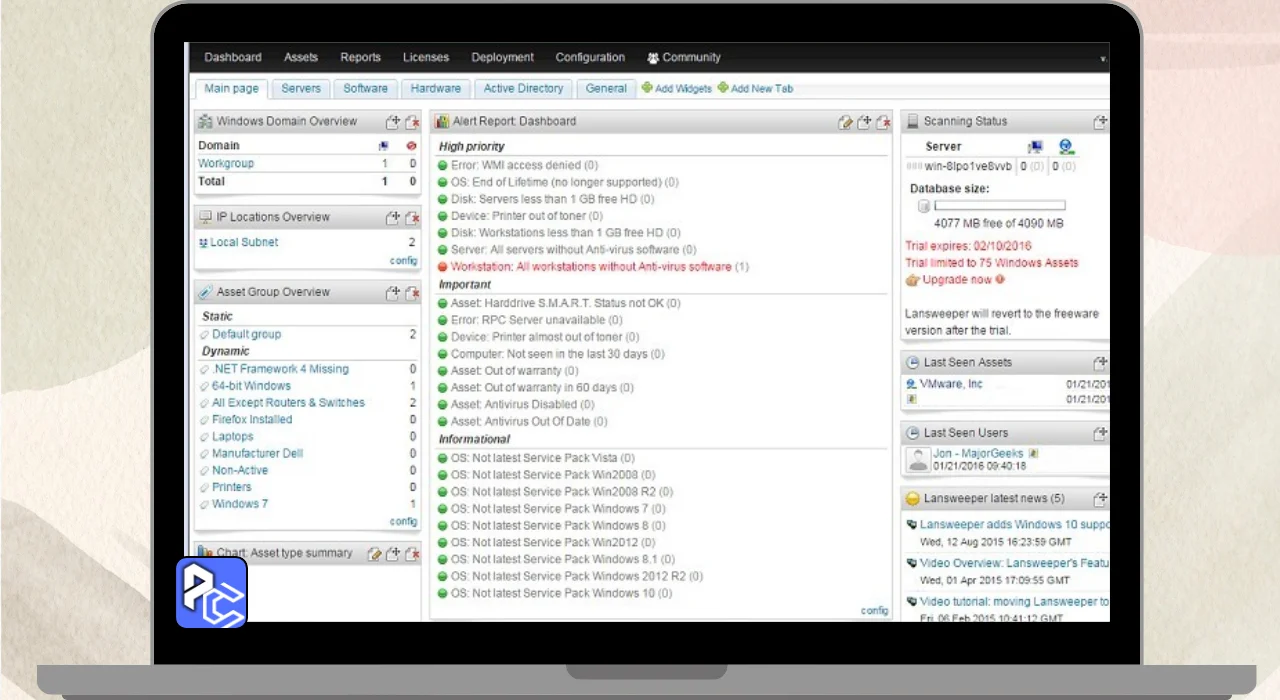1280x700 pixels.
Task: Switch to the General tab
Action: (x=606, y=89)
